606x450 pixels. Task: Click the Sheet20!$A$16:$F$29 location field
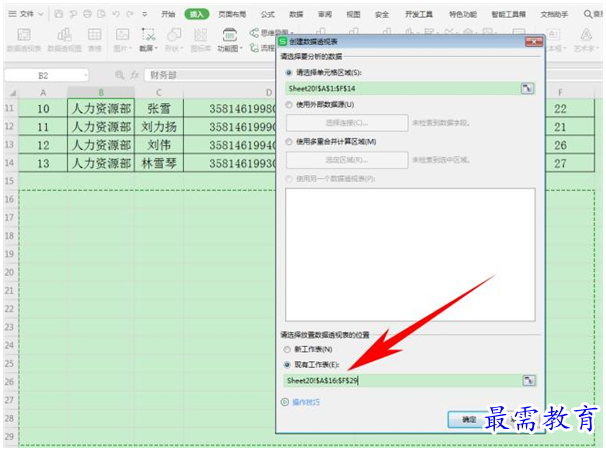pyautogui.click(x=402, y=381)
